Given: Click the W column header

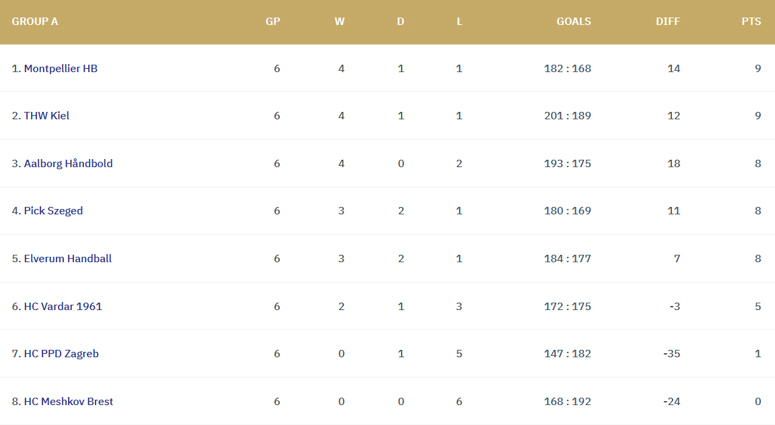Looking at the screenshot, I should pos(340,21).
